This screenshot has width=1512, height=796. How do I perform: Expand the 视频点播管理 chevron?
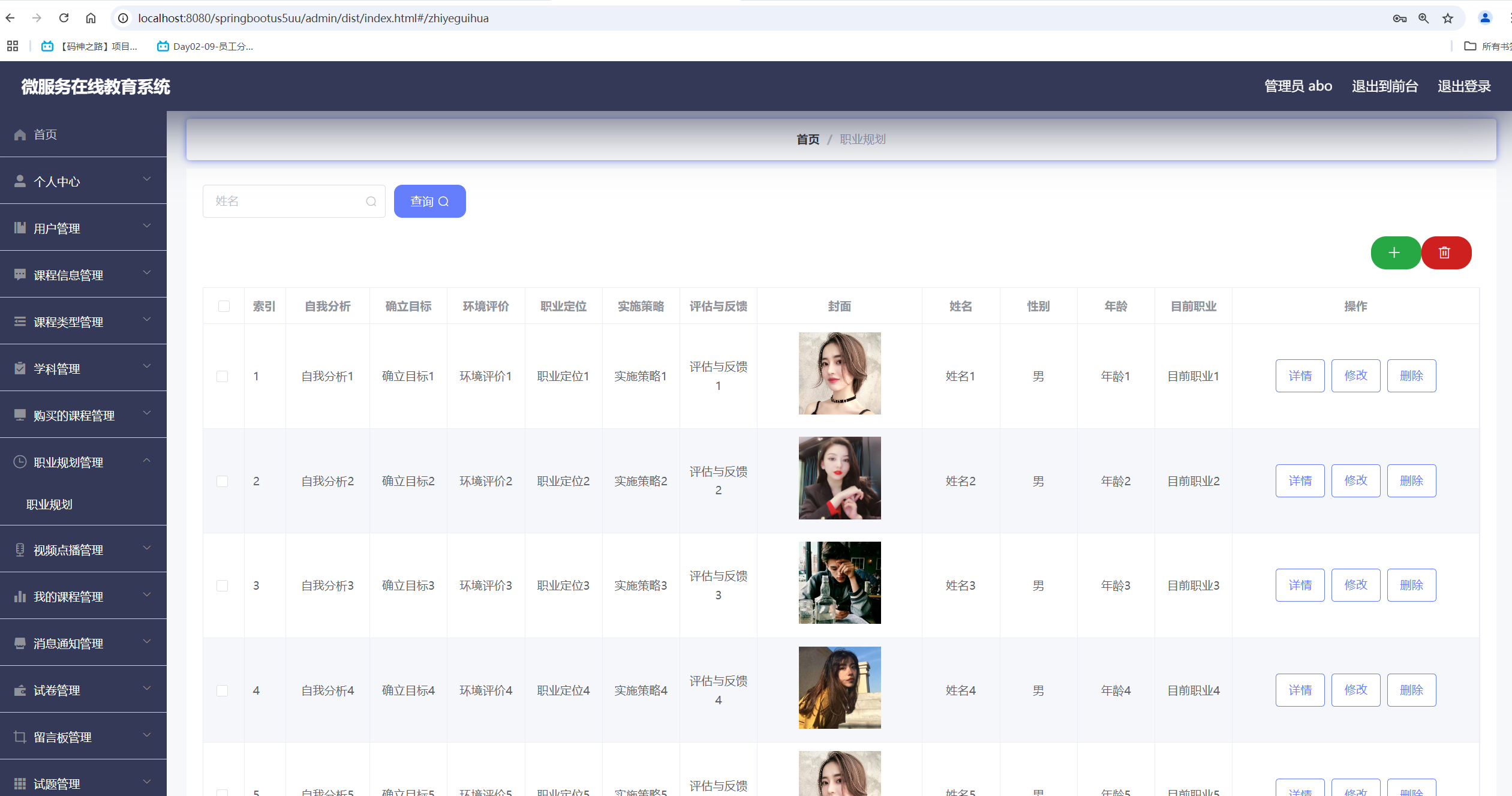147,548
